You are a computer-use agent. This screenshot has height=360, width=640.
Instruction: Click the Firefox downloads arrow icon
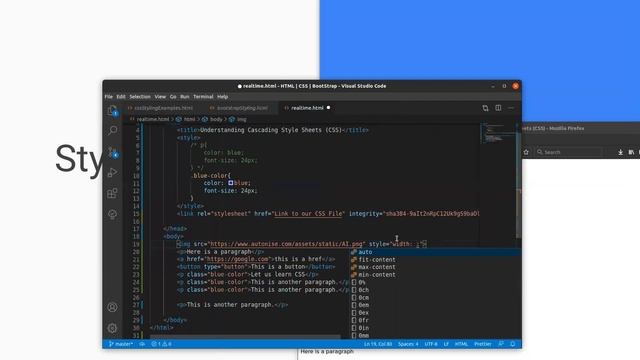[620, 152]
